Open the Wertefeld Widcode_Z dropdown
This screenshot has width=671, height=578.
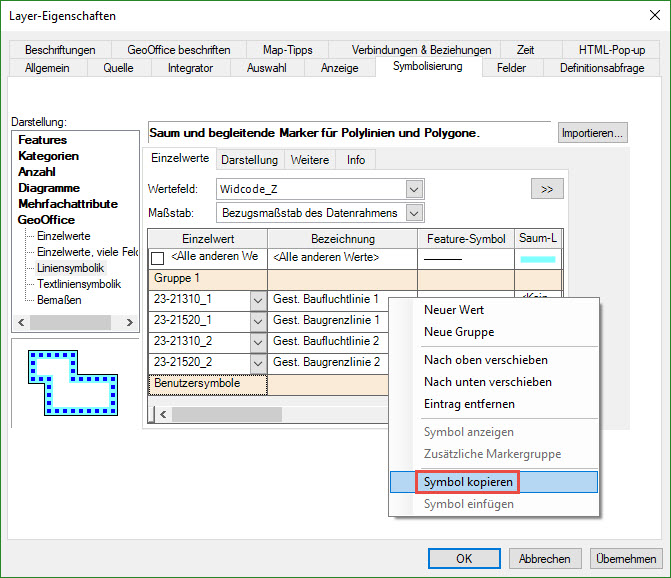point(414,189)
